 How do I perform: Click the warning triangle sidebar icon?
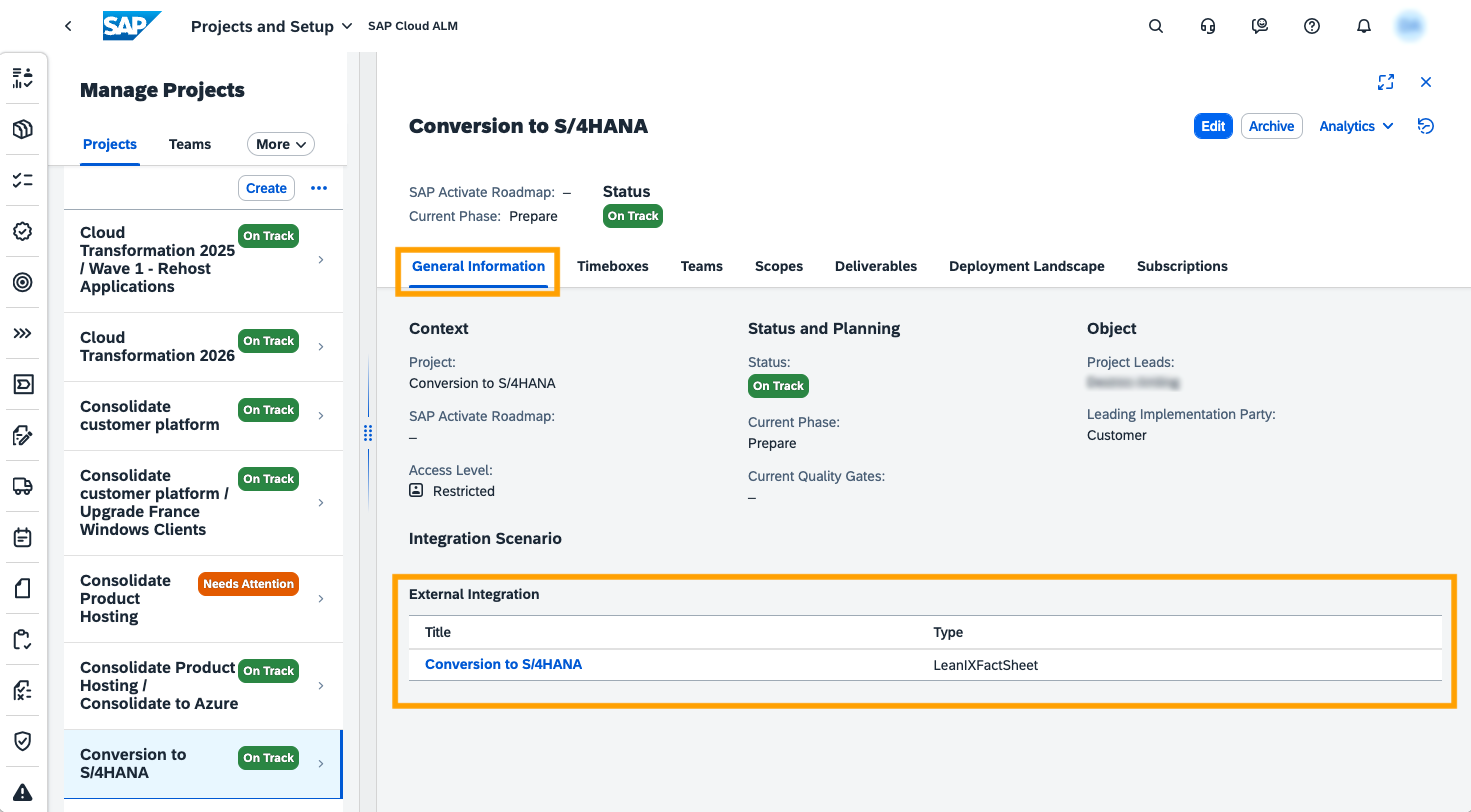coord(23,792)
